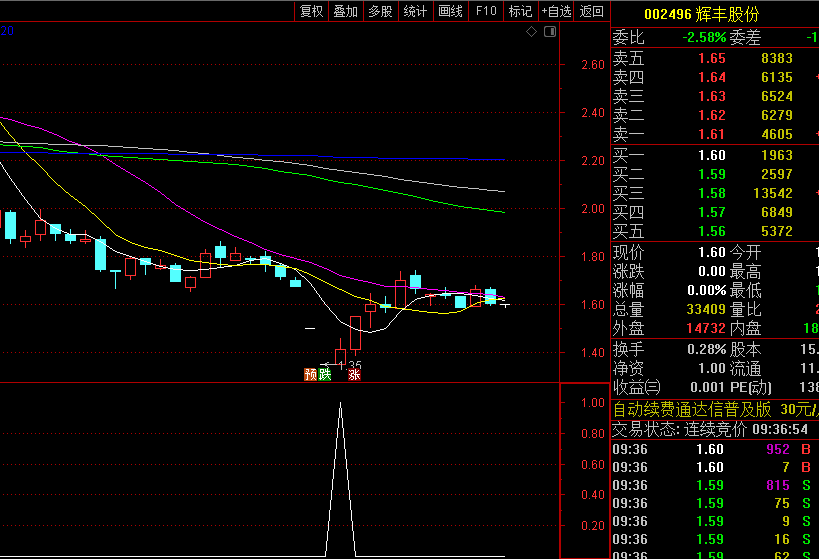Select the 画线 drawing tool
819x559 pixels.
pos(450,11)
